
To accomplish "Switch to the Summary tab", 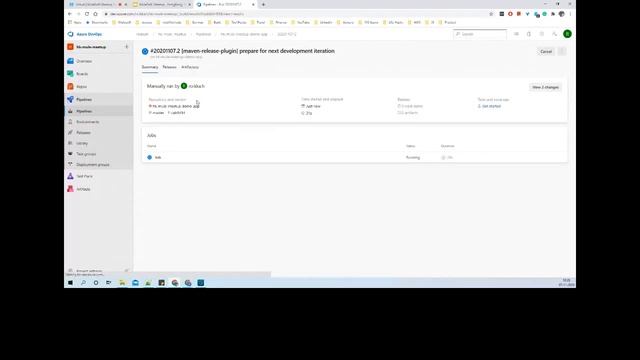I will pyautogui.click(x=150, y=67).
